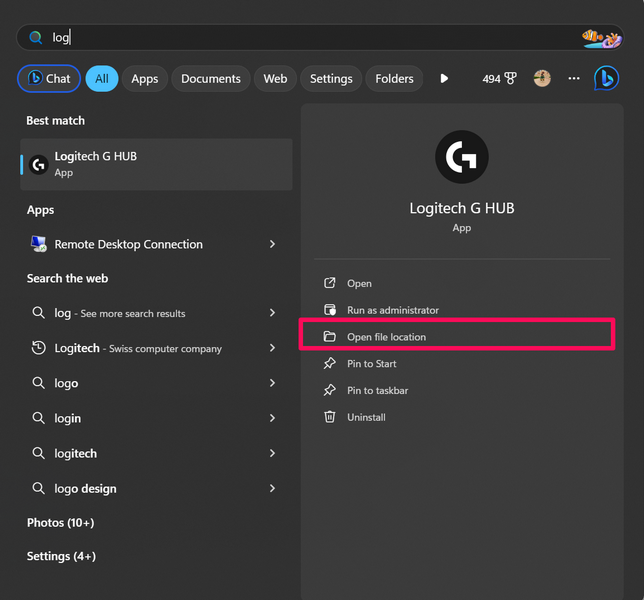Click the play arrow to show more filters
This screenshot has height=600, width=644.
click(444, 78)
